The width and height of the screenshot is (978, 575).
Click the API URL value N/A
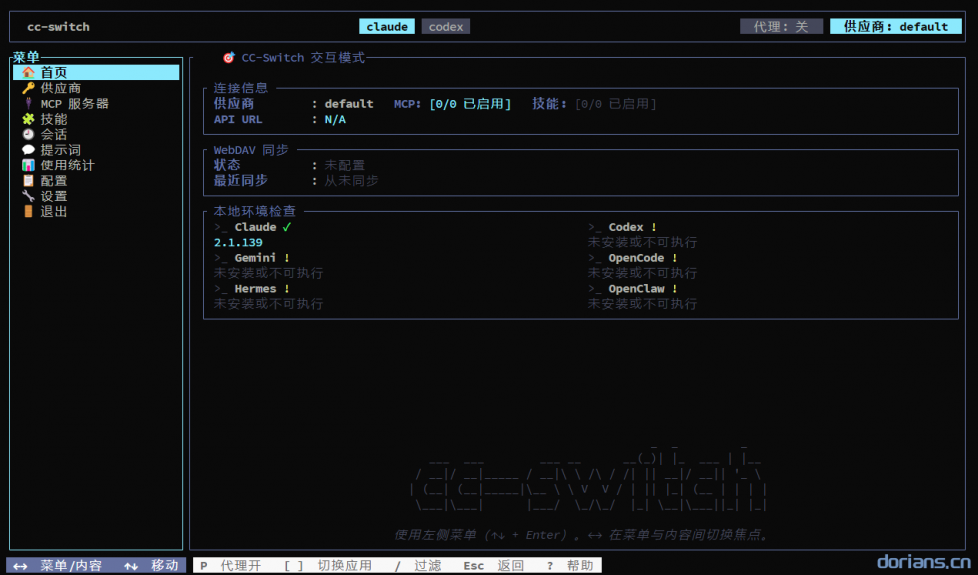pos(335,119)
